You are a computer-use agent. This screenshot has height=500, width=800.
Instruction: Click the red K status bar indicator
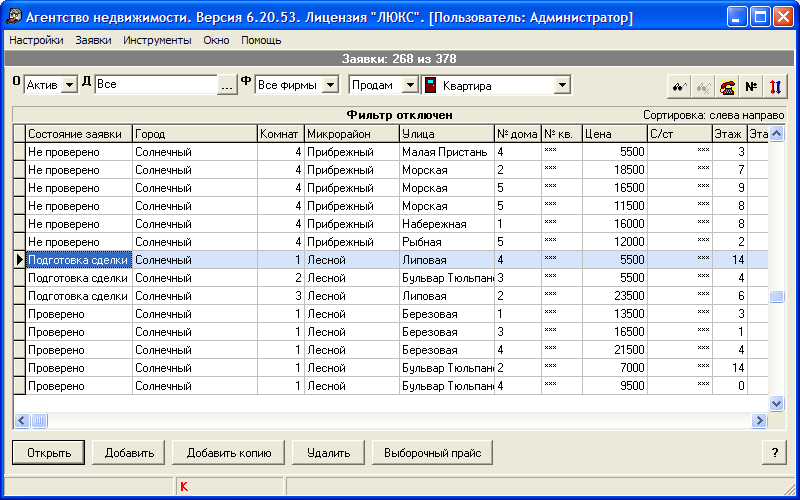click(x=184, y=487)
